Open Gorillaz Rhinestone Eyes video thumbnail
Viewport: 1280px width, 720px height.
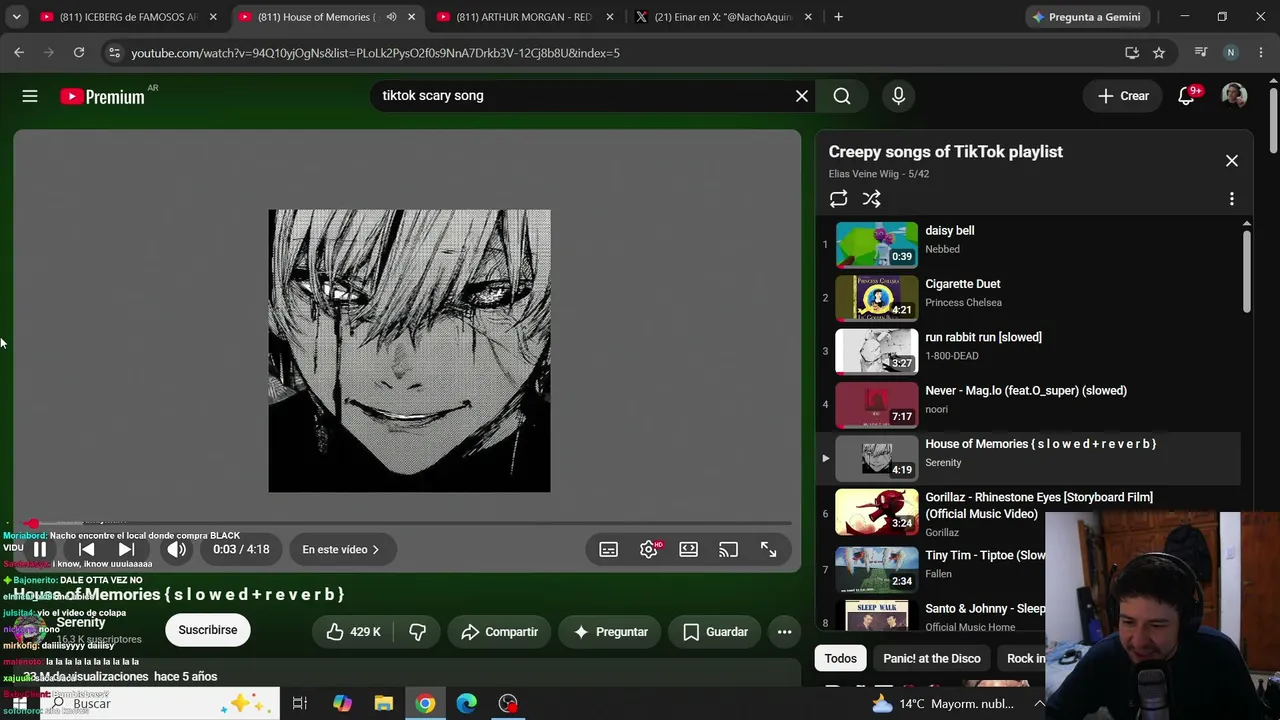pyautogui.click(x=877, y=512)
